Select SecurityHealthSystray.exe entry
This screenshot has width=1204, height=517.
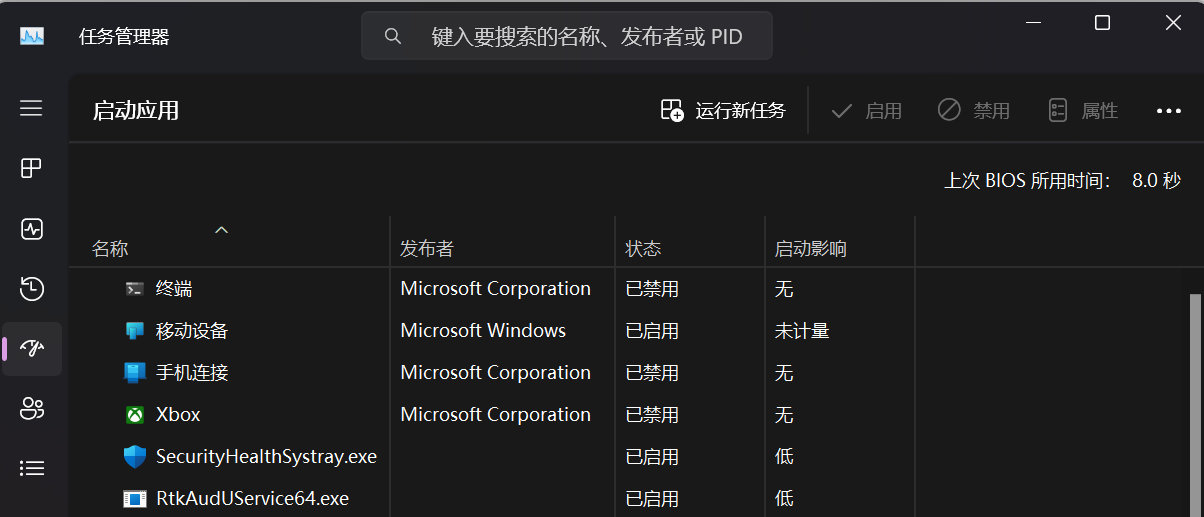coord(266,456)
